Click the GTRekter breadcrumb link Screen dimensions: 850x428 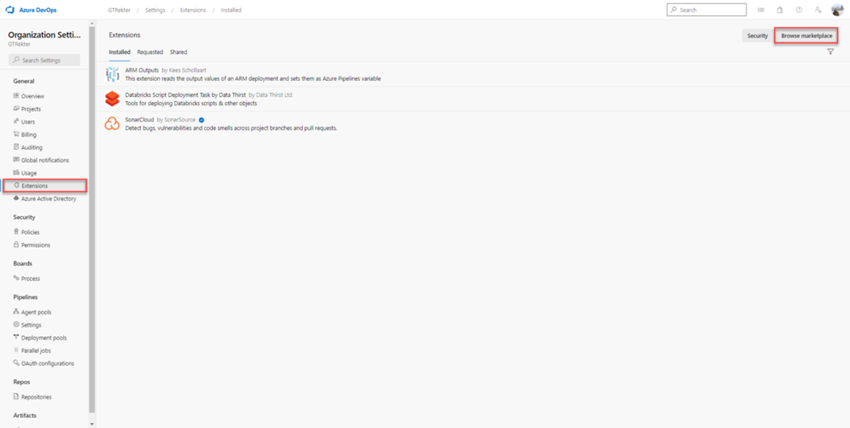(119, 10)
